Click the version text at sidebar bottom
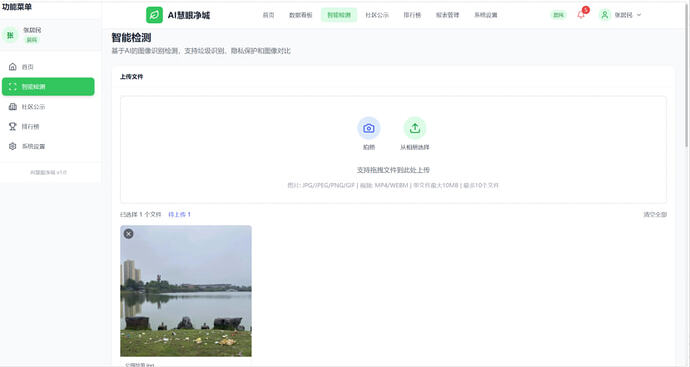Viewport: 690px width, 367px height. [48, 172]
